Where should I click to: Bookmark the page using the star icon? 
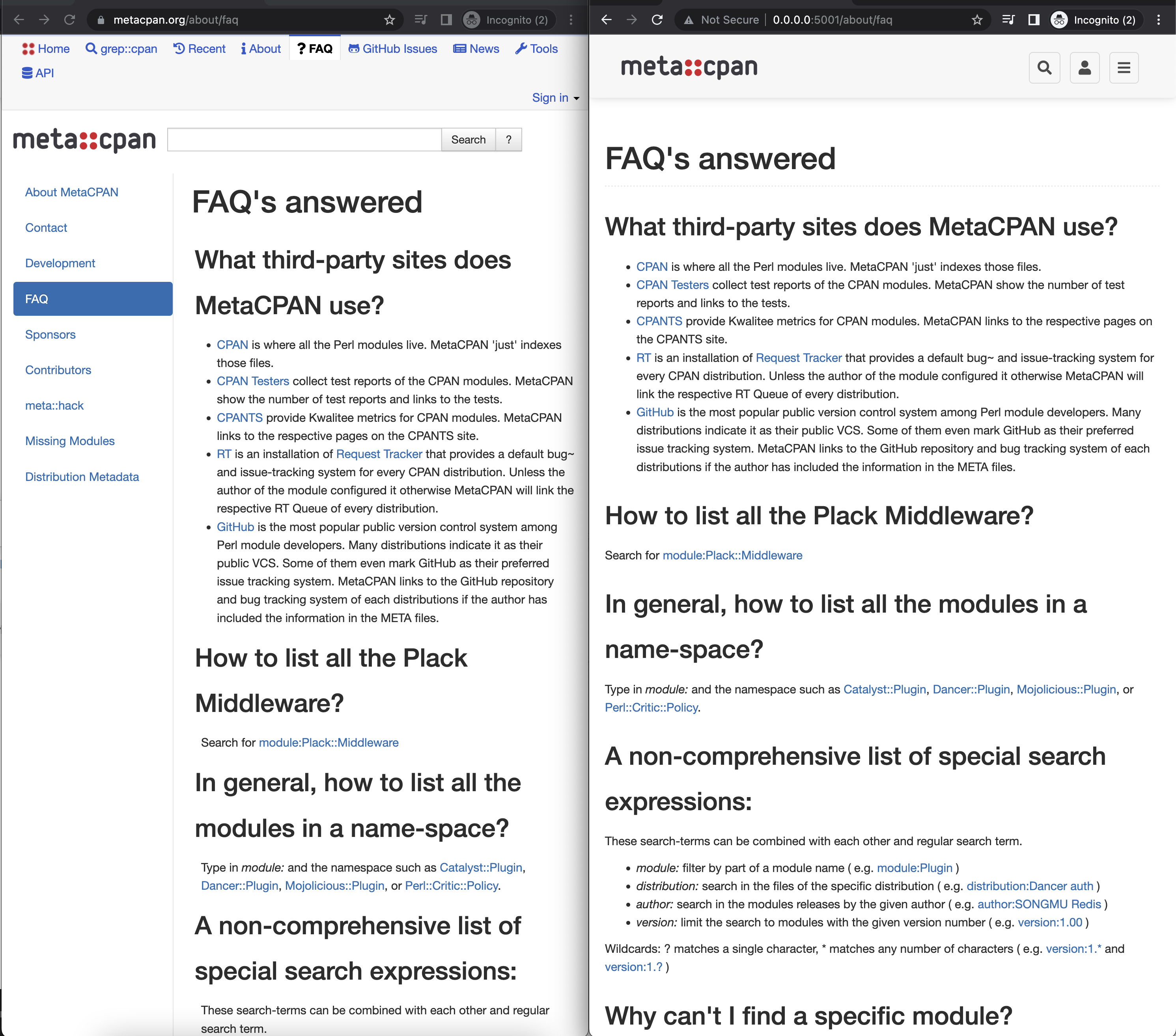(x=390, y=20)
